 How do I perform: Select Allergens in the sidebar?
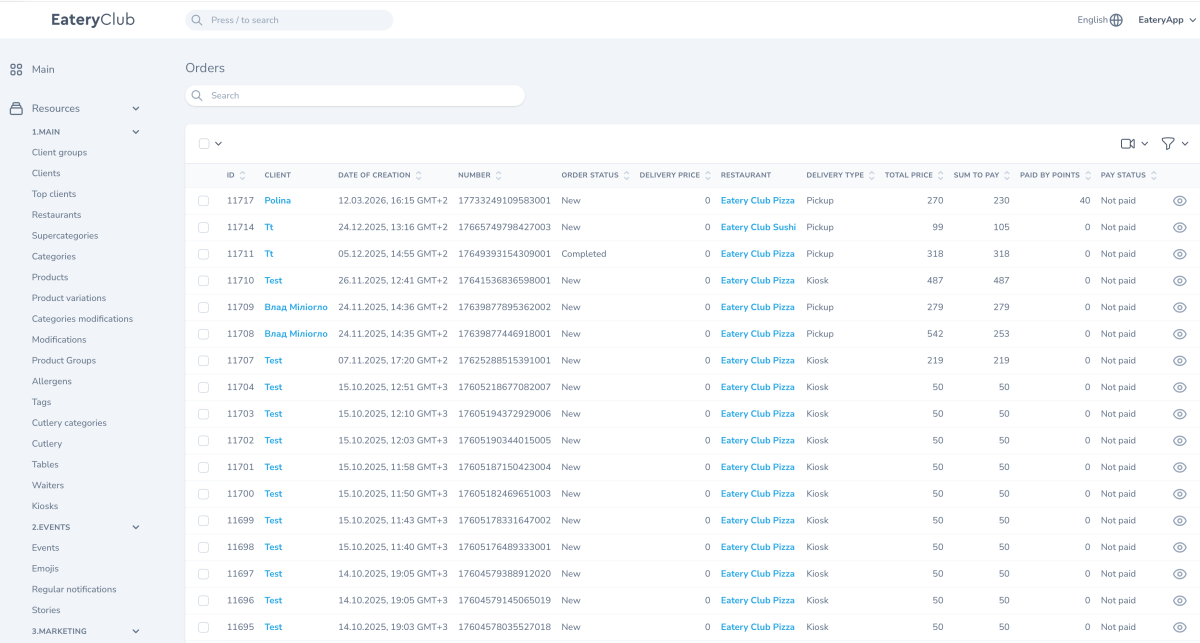(x=52, y=381)
